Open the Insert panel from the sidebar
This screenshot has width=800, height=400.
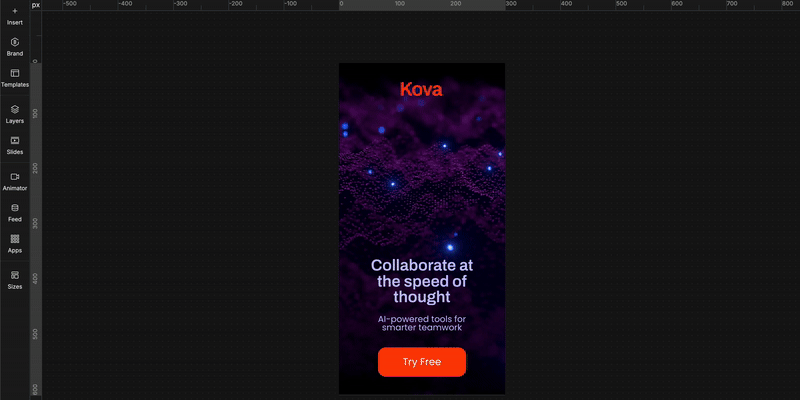[x=15, y=15]
